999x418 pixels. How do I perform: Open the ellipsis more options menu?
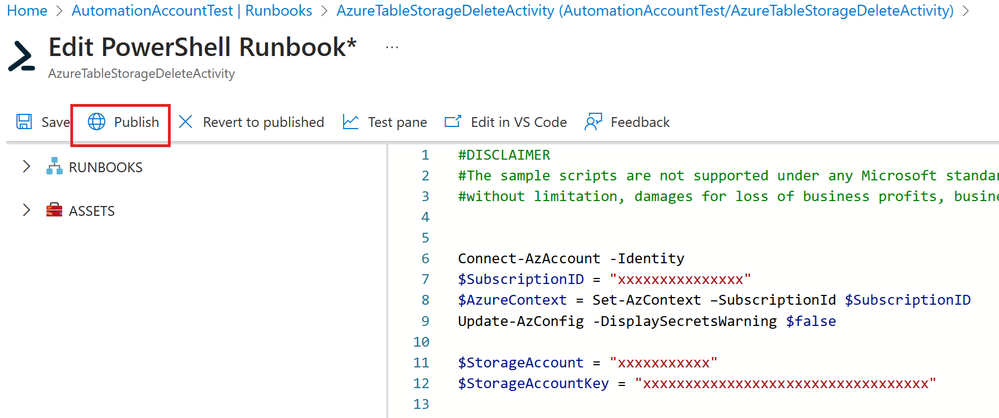click(x=392, y=47)
